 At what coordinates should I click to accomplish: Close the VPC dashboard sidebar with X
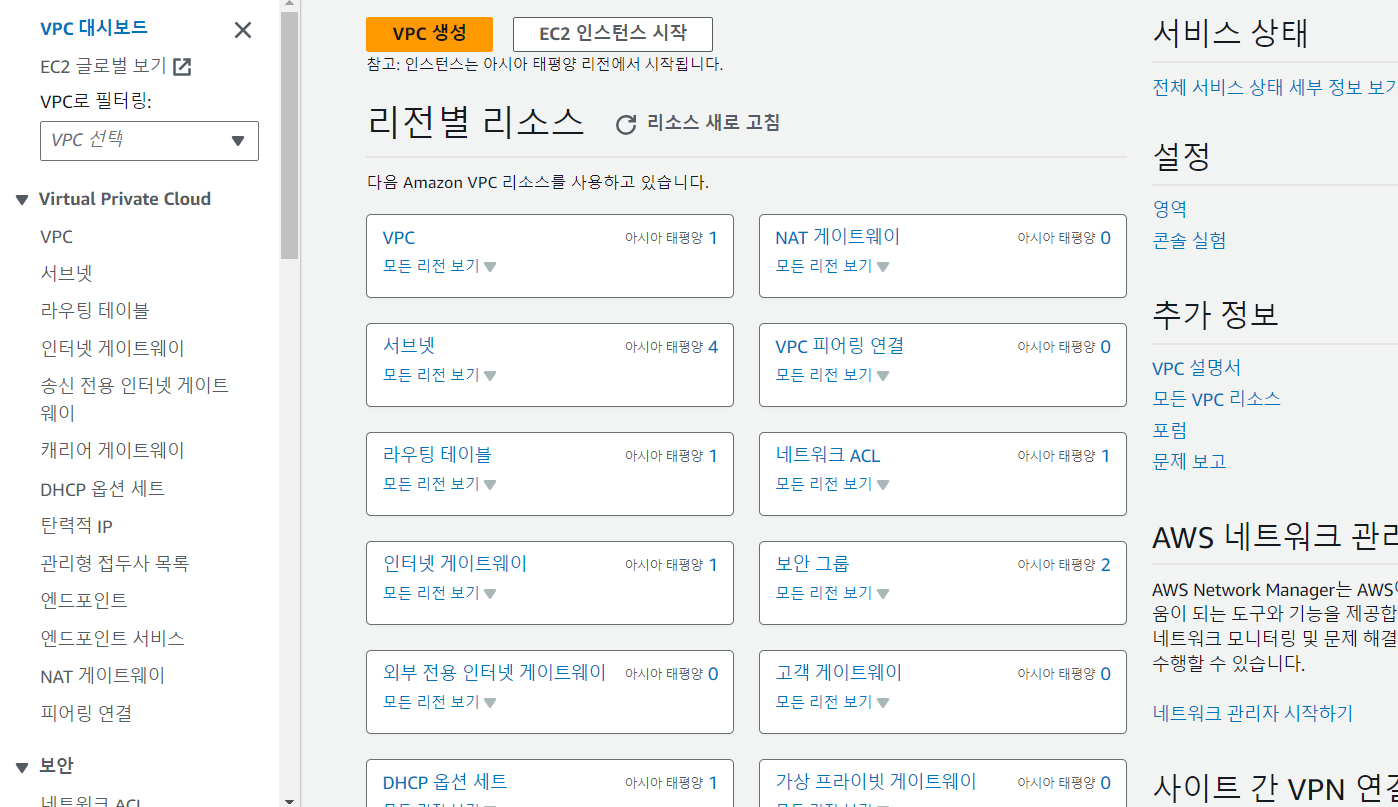pos(243,30)
